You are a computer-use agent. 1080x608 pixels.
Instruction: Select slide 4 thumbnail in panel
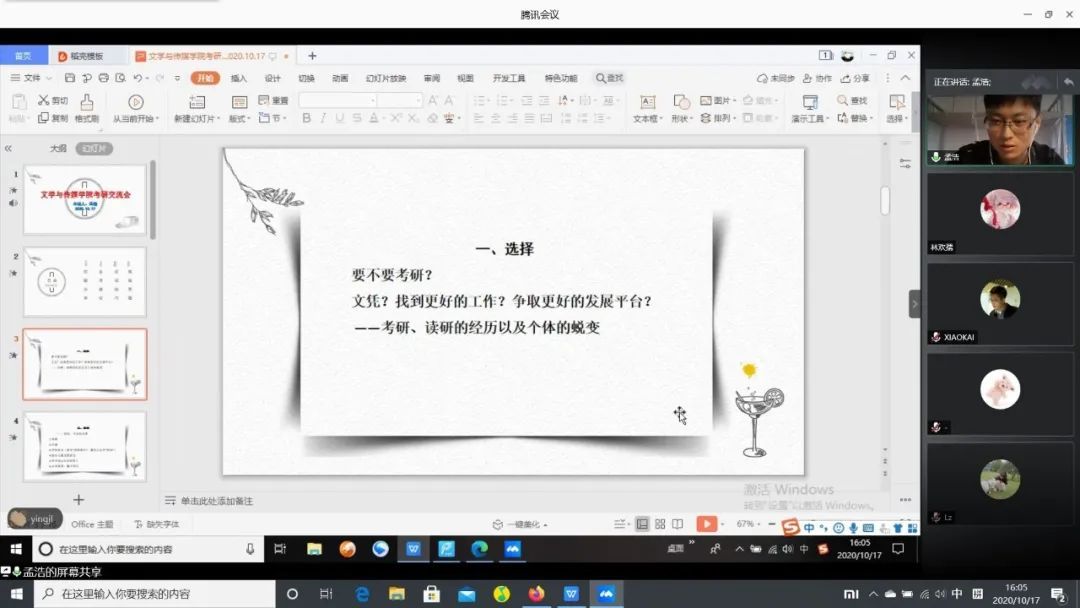85,446
